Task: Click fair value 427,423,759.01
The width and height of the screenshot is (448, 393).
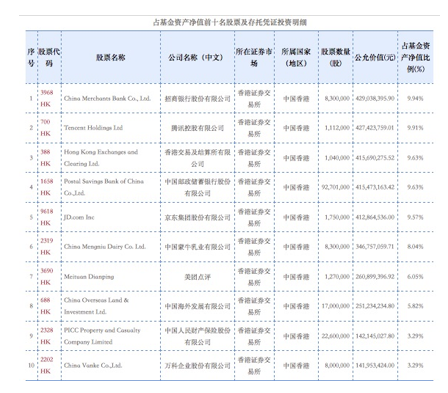Action: pos(375,128)
